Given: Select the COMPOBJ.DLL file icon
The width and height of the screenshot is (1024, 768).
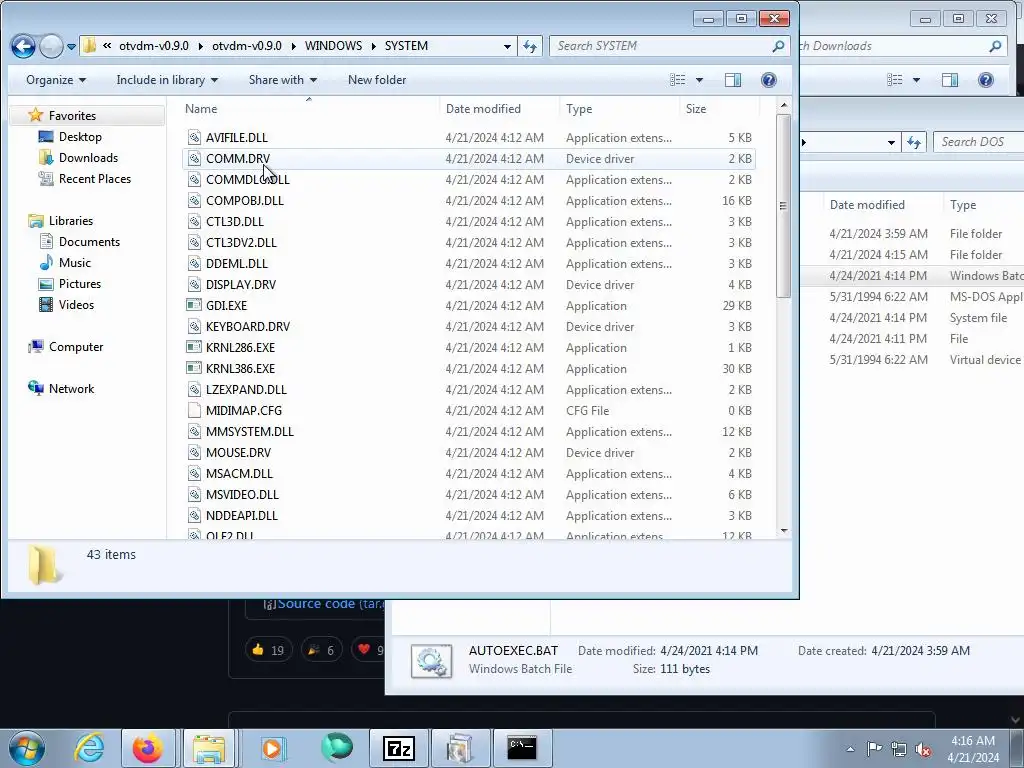Looking at the screenshot, I should pos(194,200).
